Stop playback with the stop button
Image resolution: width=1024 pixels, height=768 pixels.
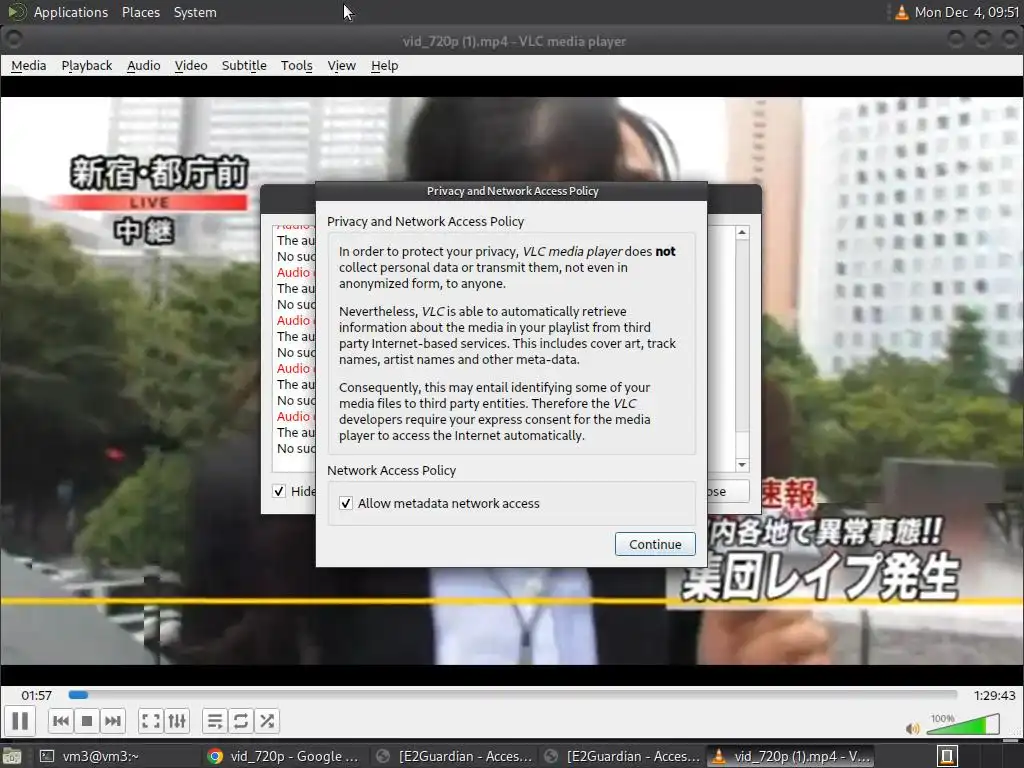point(87,721)
